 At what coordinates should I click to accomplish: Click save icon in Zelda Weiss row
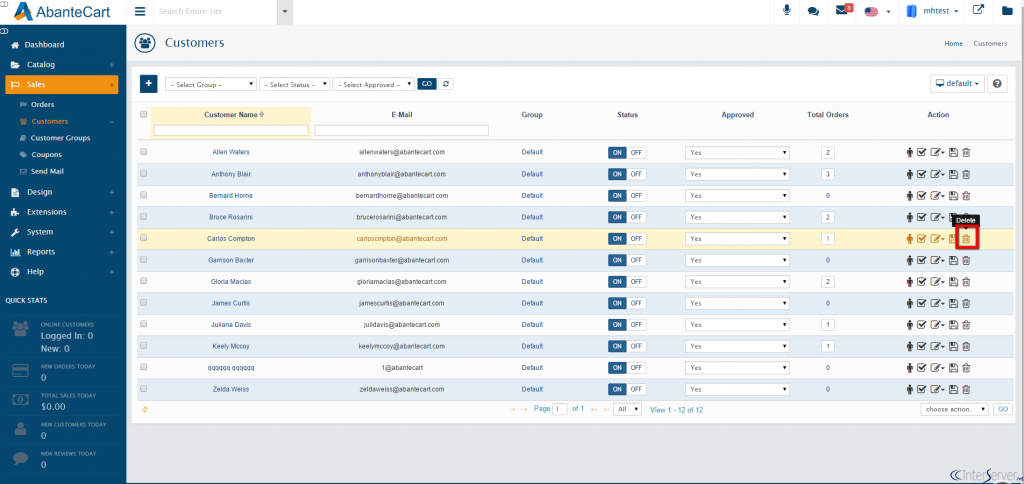tap(953, 389)
